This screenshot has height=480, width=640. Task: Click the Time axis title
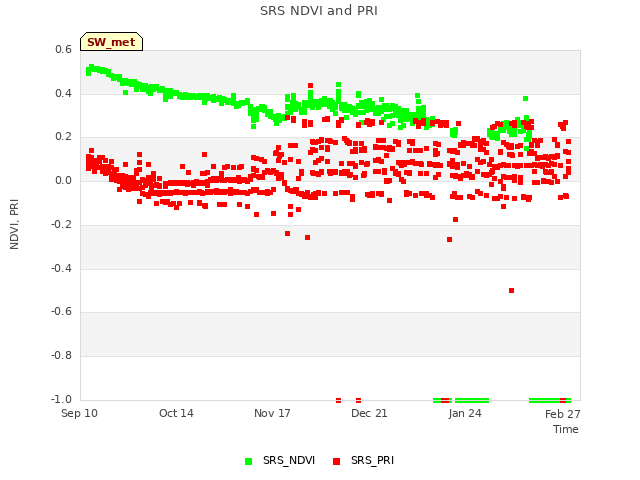566,429
